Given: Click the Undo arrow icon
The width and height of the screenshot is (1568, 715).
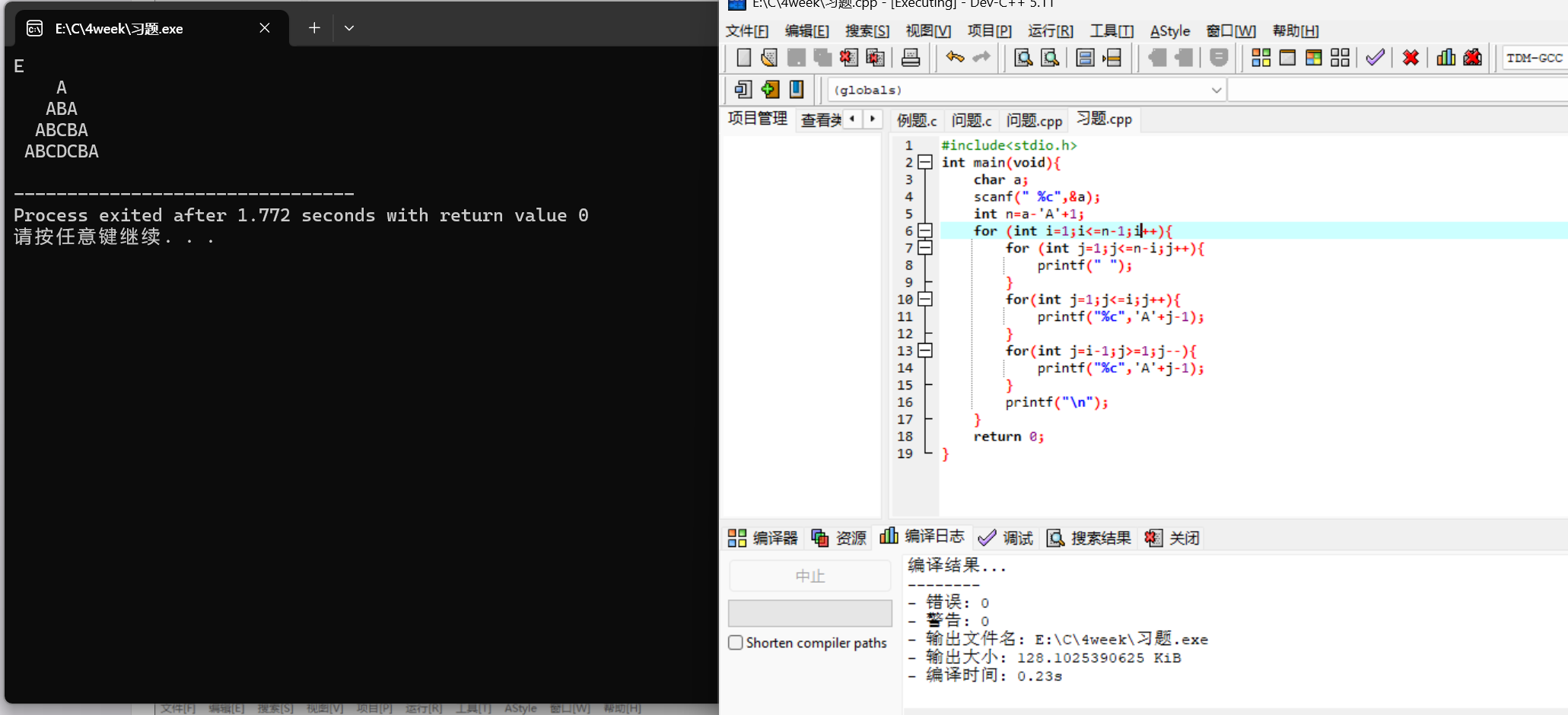Looking at the screenshot, I should pos(956,58).
